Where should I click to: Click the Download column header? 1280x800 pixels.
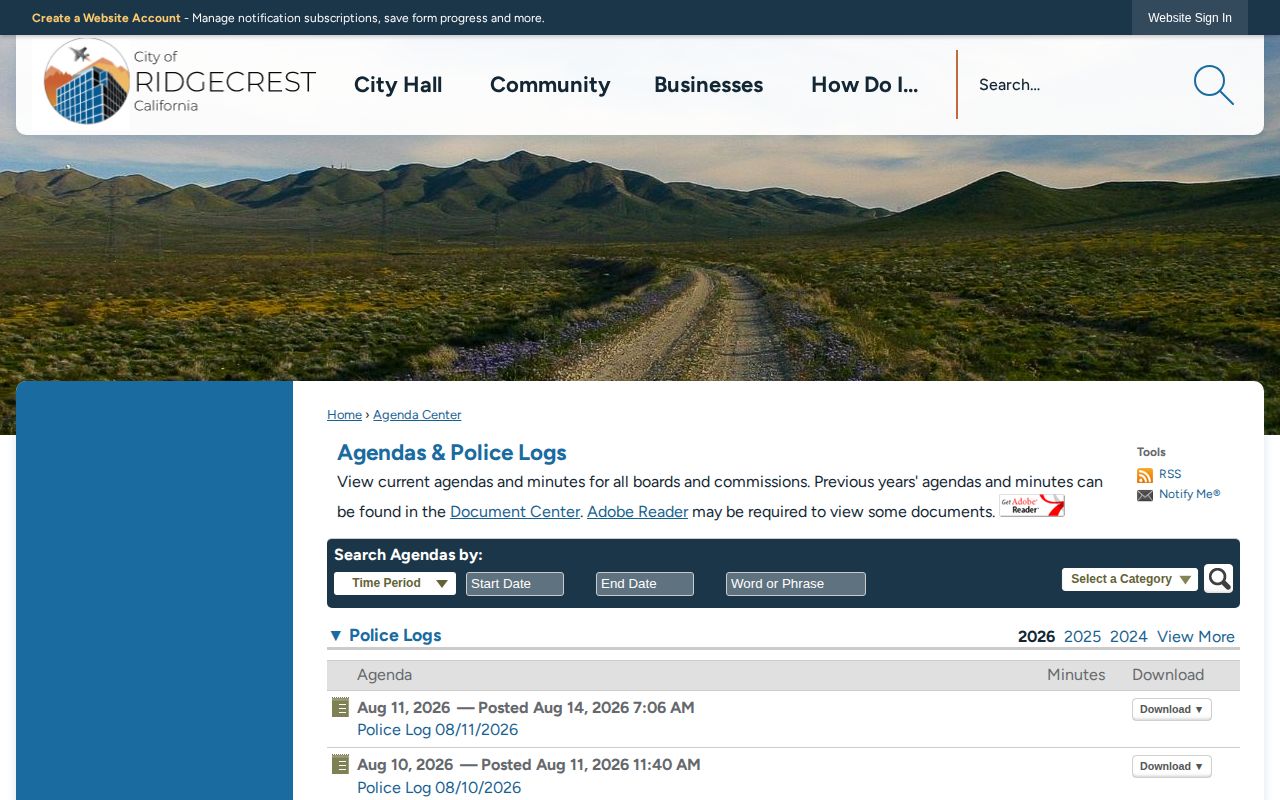[1168, 675]
